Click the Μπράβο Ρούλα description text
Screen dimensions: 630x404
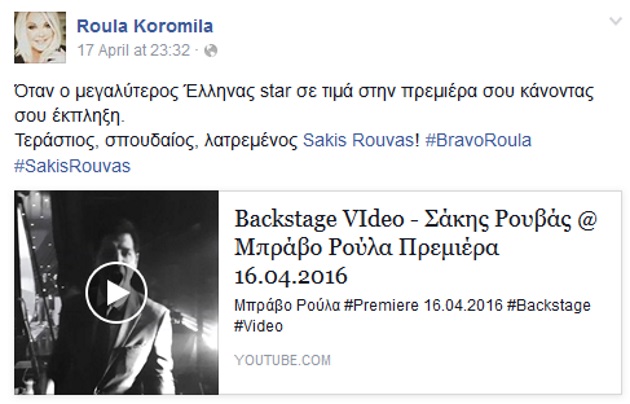tap(287, 306)
